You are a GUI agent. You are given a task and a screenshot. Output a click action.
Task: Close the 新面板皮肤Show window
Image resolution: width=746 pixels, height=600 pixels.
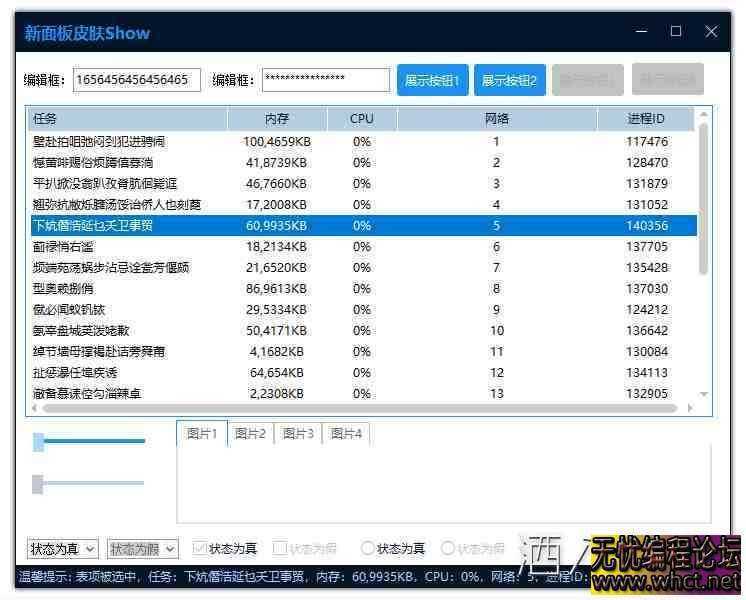pyautogui.click(x=711, y=32)
